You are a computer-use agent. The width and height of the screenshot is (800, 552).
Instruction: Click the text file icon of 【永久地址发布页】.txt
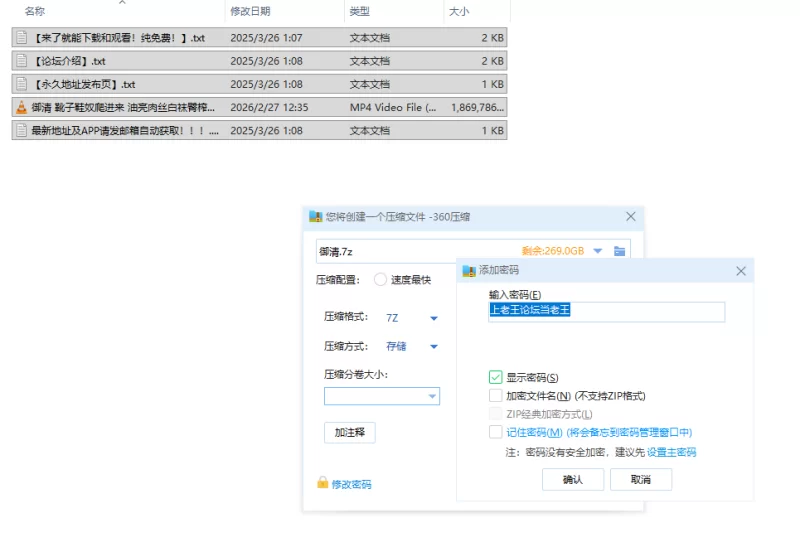point(21,84)
